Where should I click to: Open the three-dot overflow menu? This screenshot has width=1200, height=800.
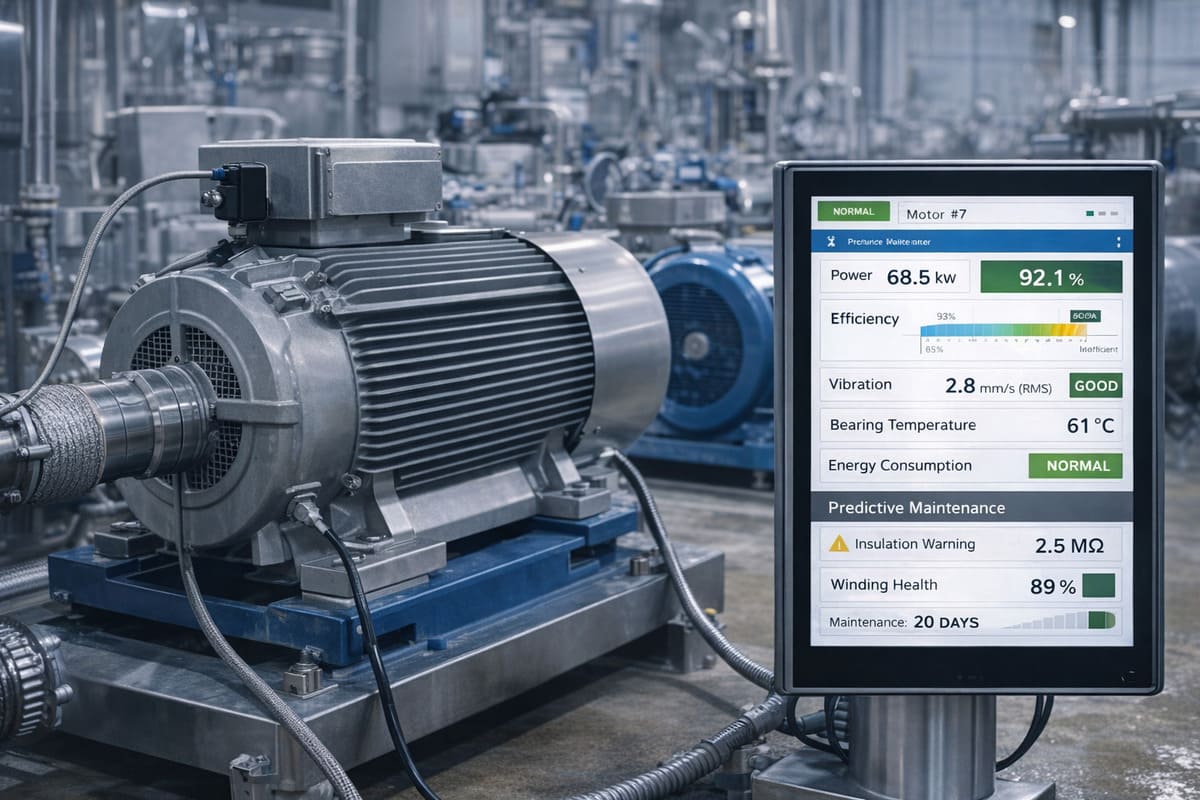point(1117,242)
